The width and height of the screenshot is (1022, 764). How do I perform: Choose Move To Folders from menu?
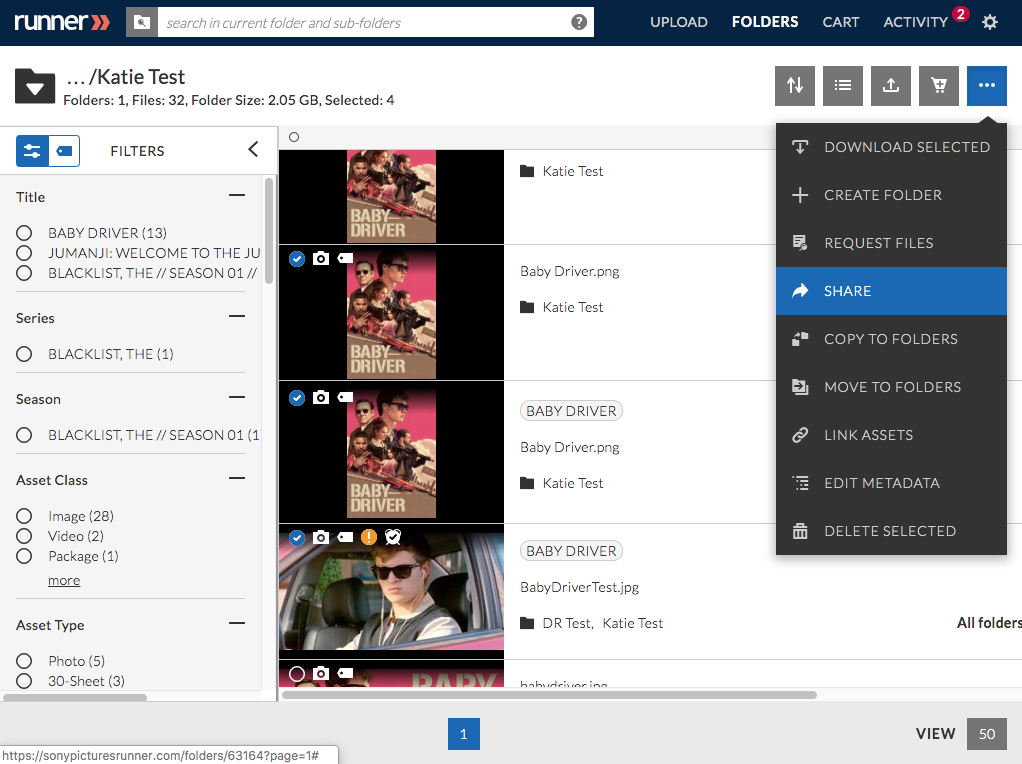click(x=891, y=387)
